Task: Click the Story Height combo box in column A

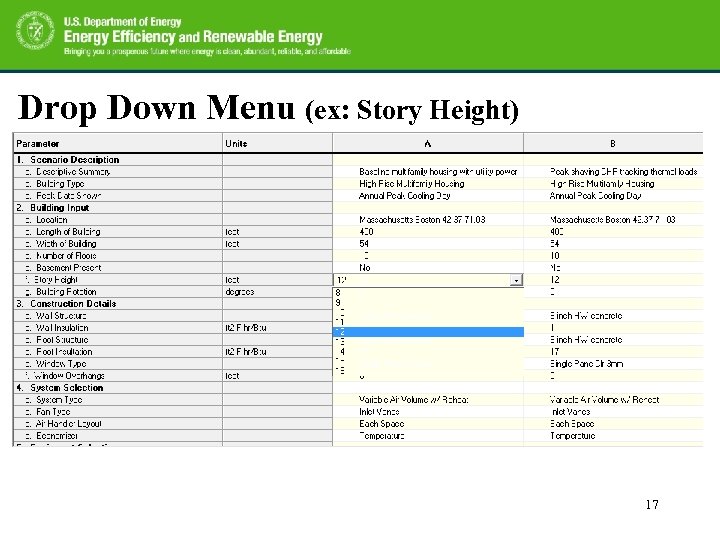Action: pos(428,280)
